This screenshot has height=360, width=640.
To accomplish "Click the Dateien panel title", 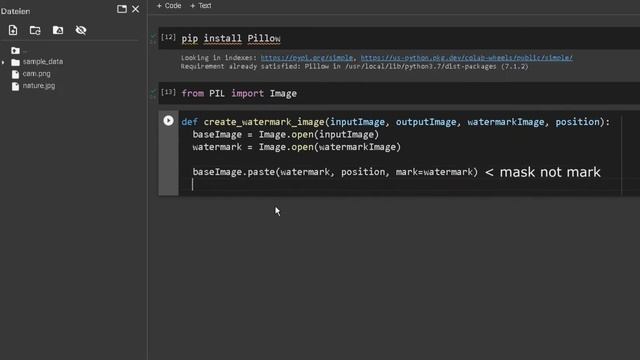I will tap(16, 11).
